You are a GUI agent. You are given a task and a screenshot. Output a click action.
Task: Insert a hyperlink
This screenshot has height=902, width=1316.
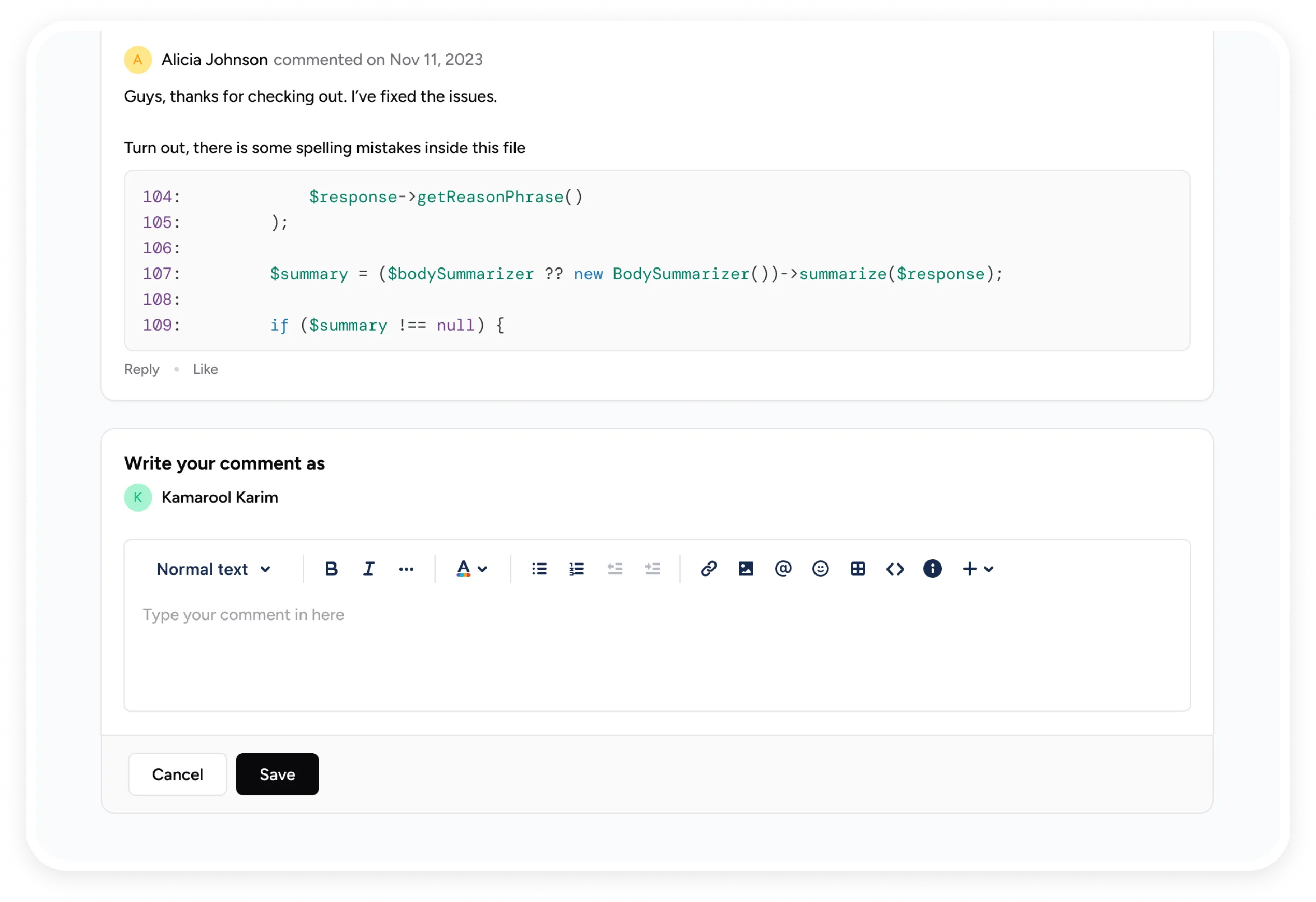tap(708, 569)
